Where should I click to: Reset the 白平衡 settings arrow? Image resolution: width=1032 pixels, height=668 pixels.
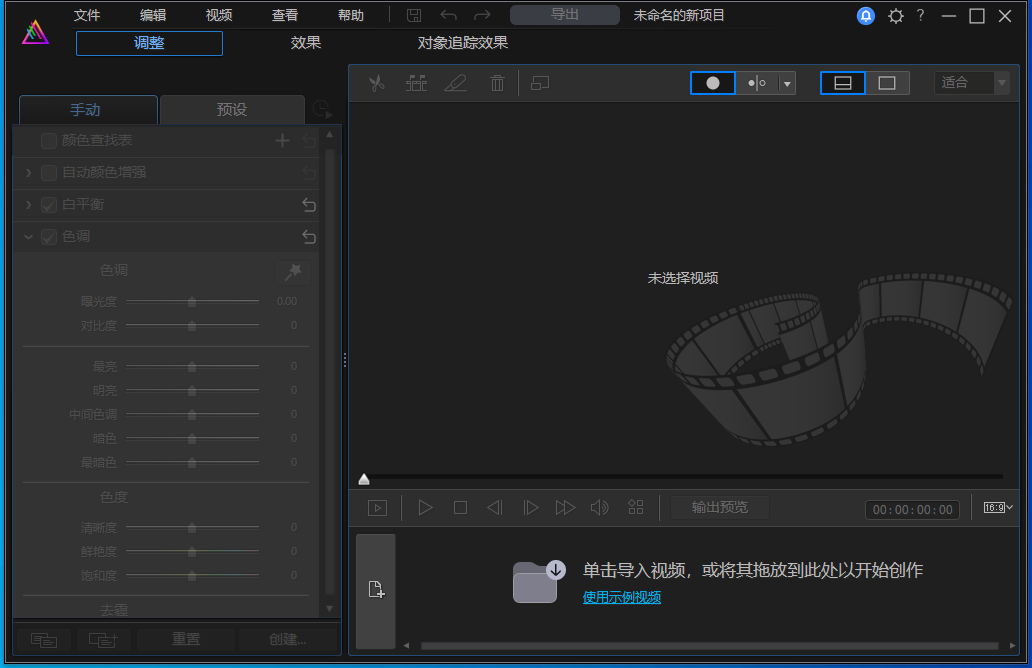(309, 205)
